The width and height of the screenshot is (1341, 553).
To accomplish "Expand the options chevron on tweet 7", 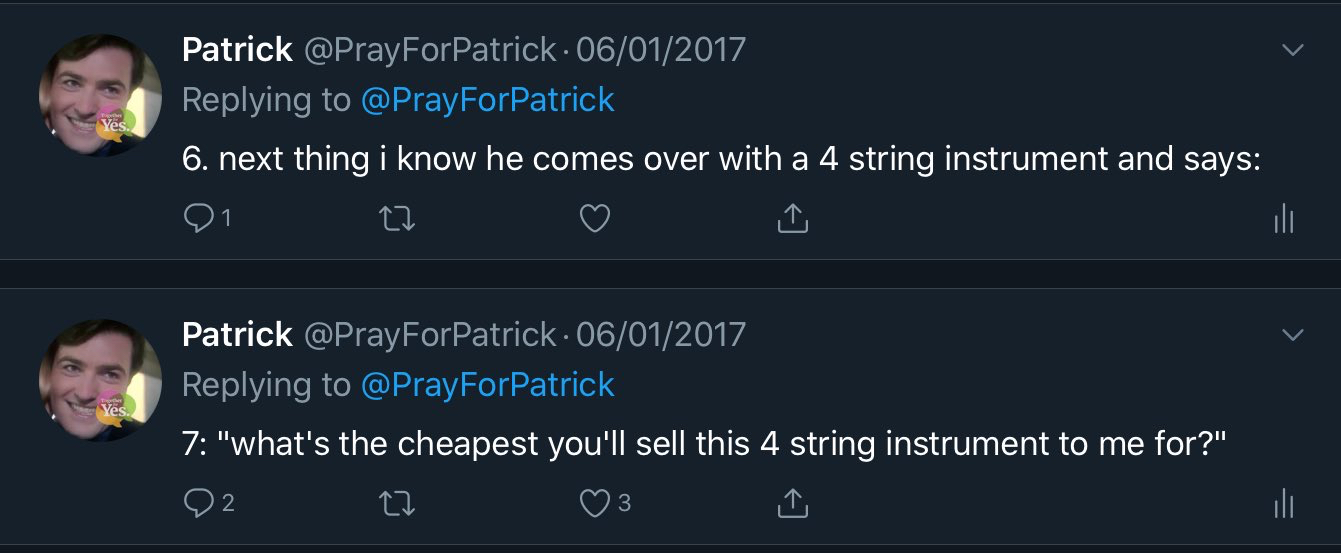I will click(1293, 335).
